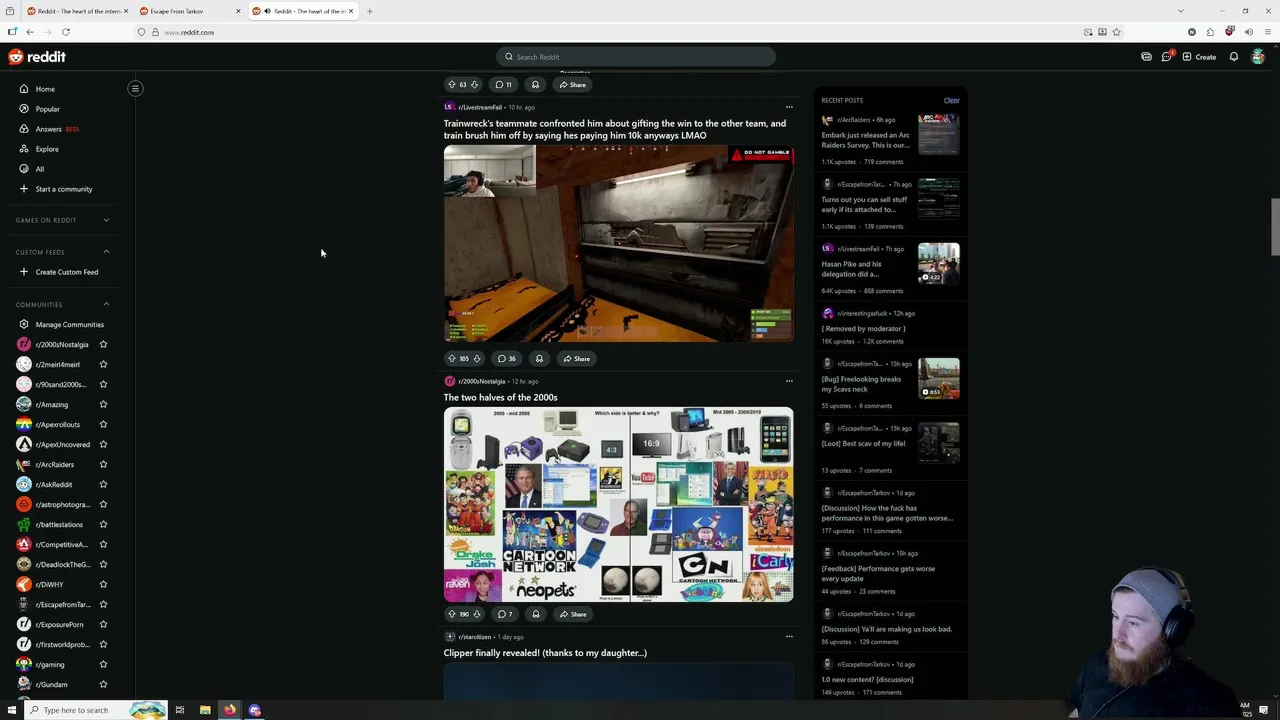
Task: Star r/AskReddit as a favorite
Action: pyautogui.click(x=103, y=484)
